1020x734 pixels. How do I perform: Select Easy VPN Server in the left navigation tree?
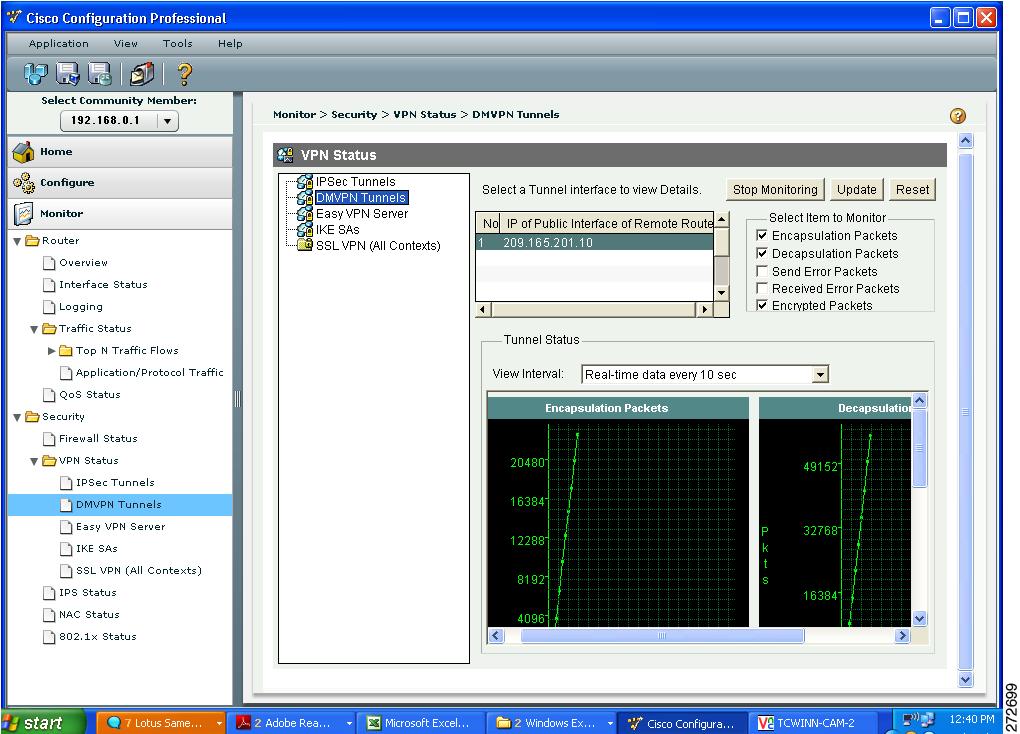click(120, 527)
